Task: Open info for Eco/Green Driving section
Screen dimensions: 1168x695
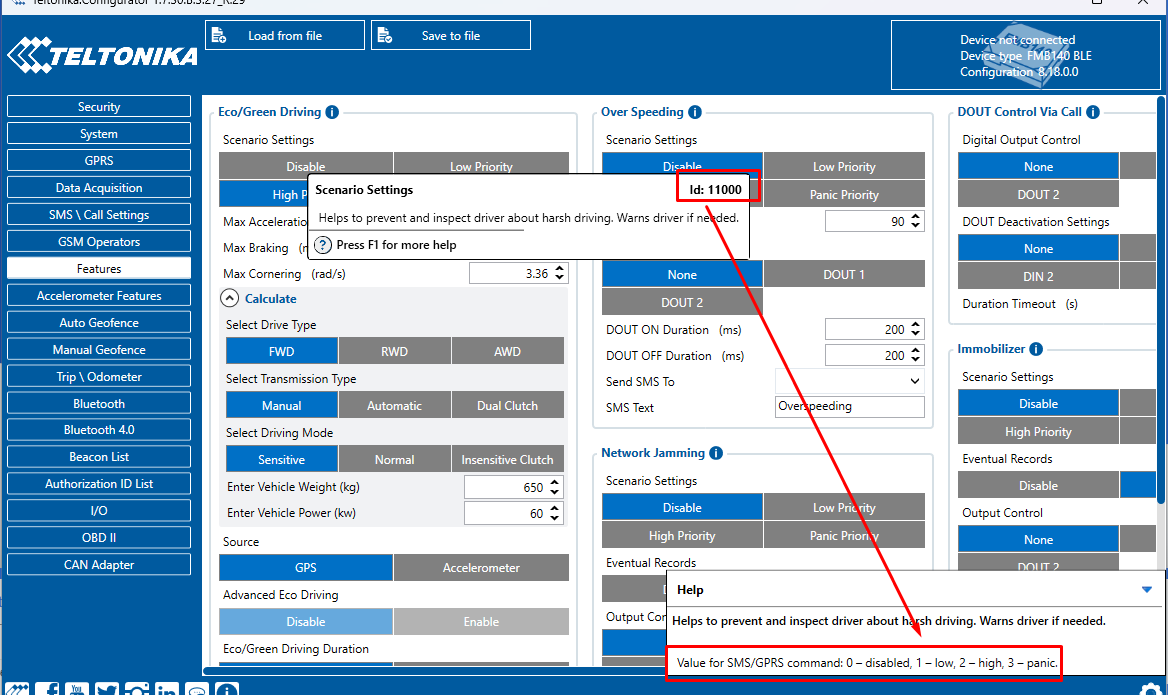Action: (x=332, y=112)
